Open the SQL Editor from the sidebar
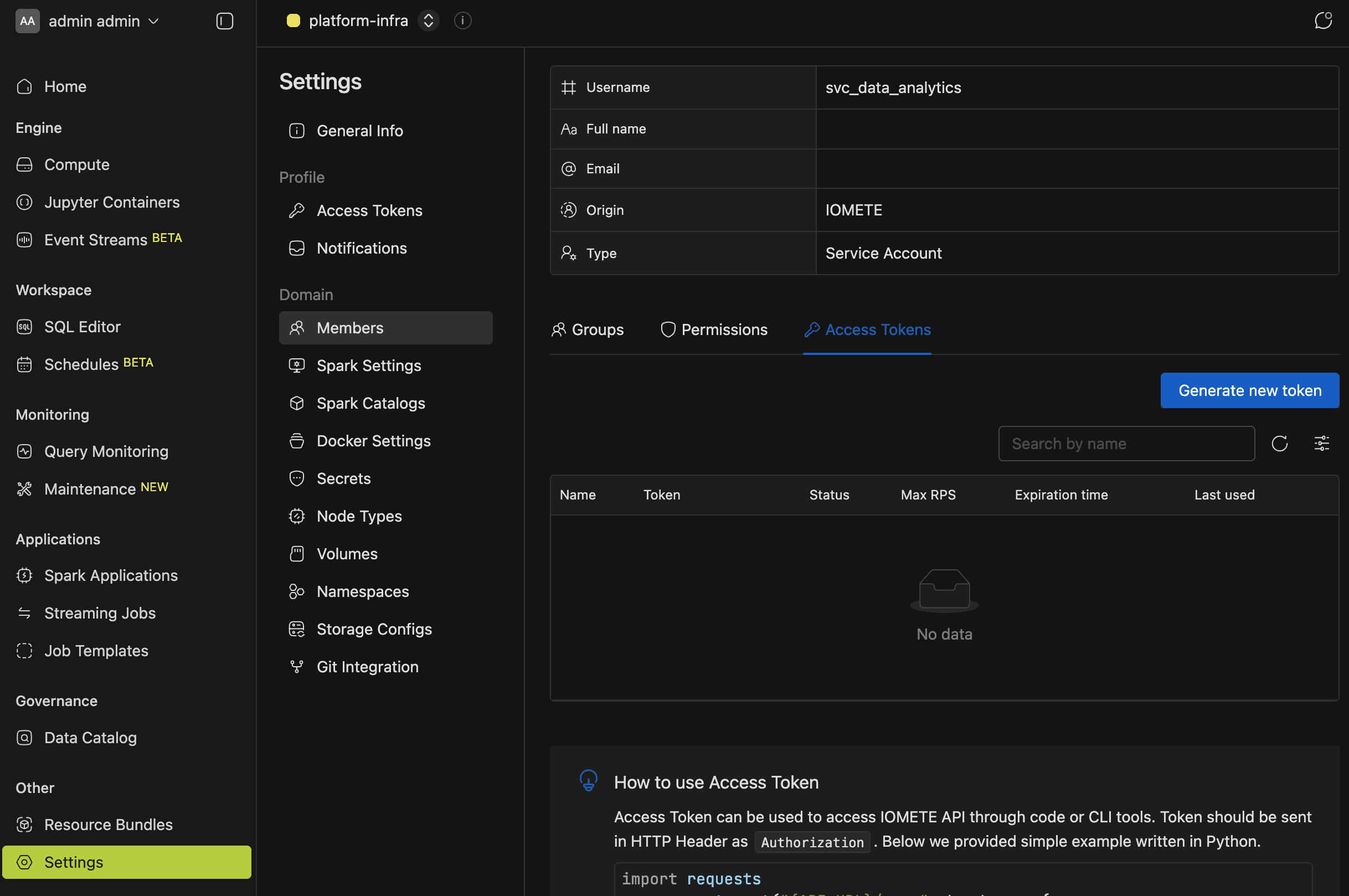Screen dimensions: 1349x896 pos(83,326)
